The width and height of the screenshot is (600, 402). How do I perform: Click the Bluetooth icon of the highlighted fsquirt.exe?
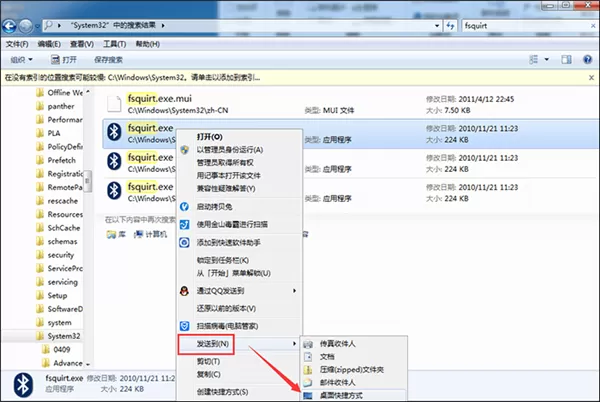click(114, 132)
